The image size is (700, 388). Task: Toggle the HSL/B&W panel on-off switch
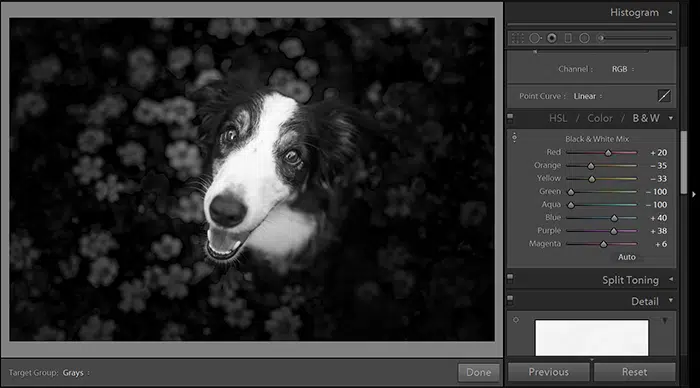pos(510,118)
